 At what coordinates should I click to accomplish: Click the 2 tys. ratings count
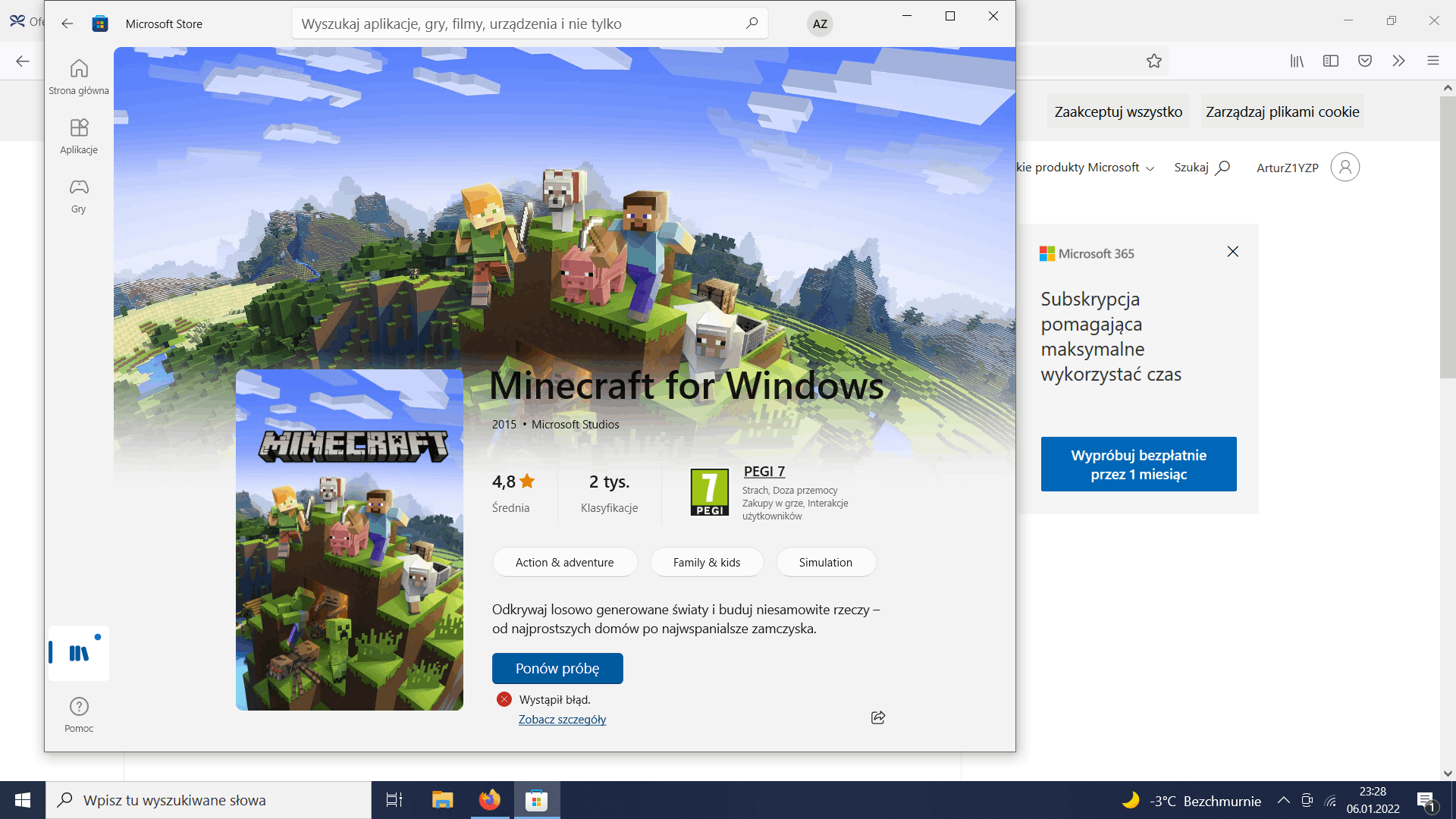tap(609, 482)
